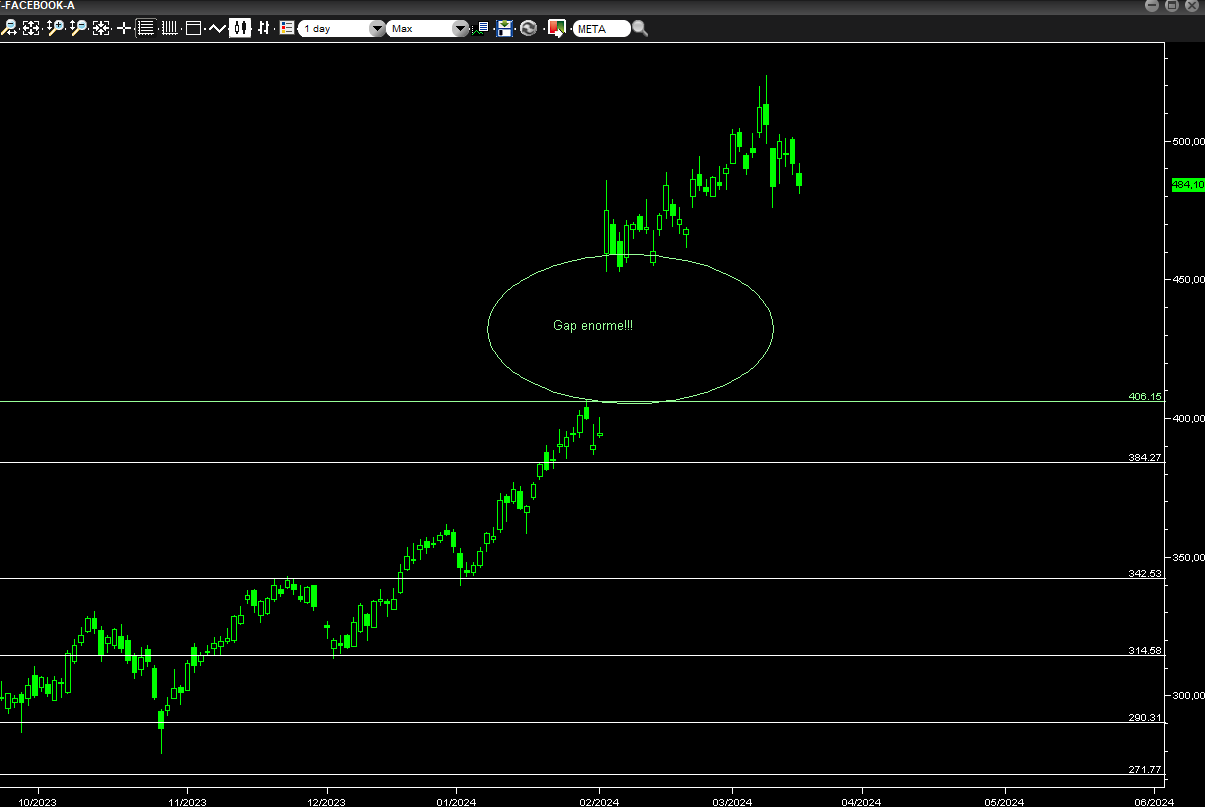
Task: Click the 406.15 horizontal level label
Action: pyautogui.click(x=1144, y=397)
